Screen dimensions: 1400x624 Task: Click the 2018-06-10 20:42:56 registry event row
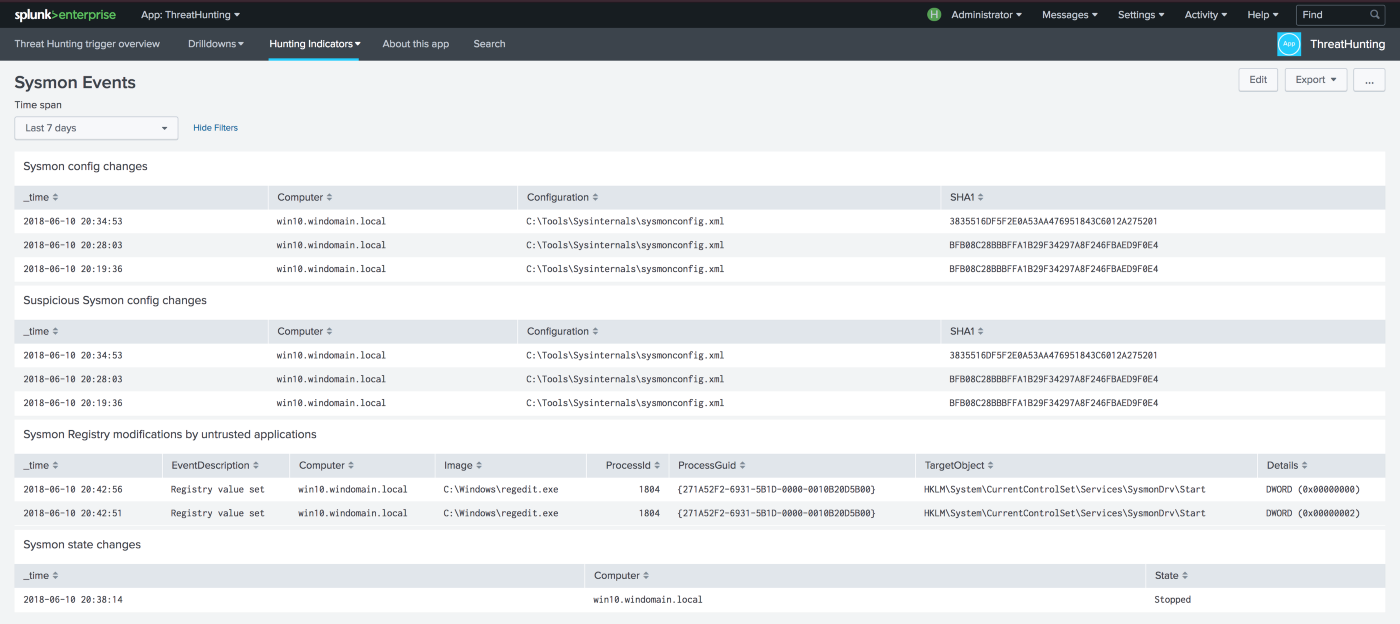pos(700,489)
